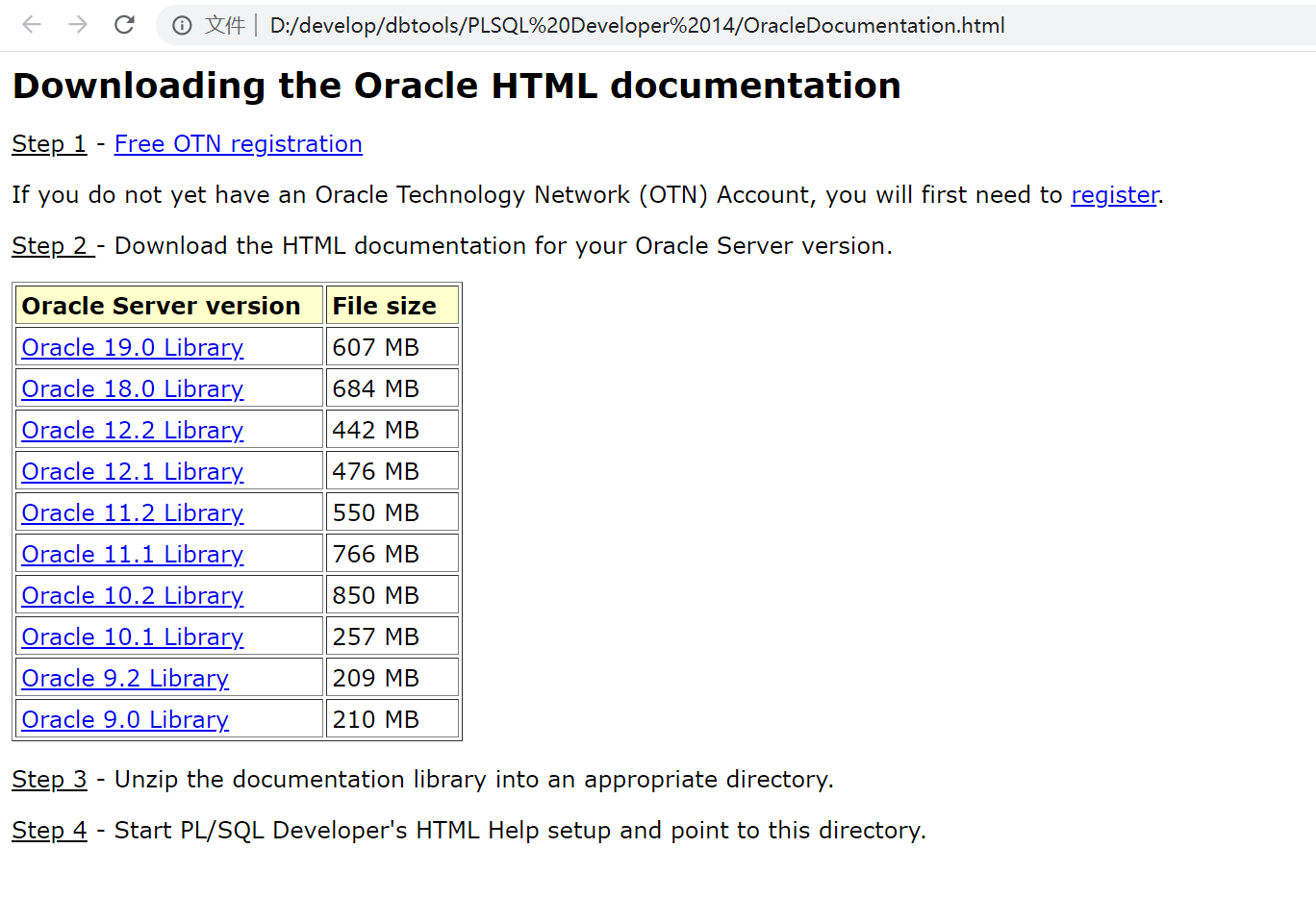Follow the register link in the paragraph
The height and width of the screenshot is (898, 1316).
pyautogui.click(x=1114, y=195)
